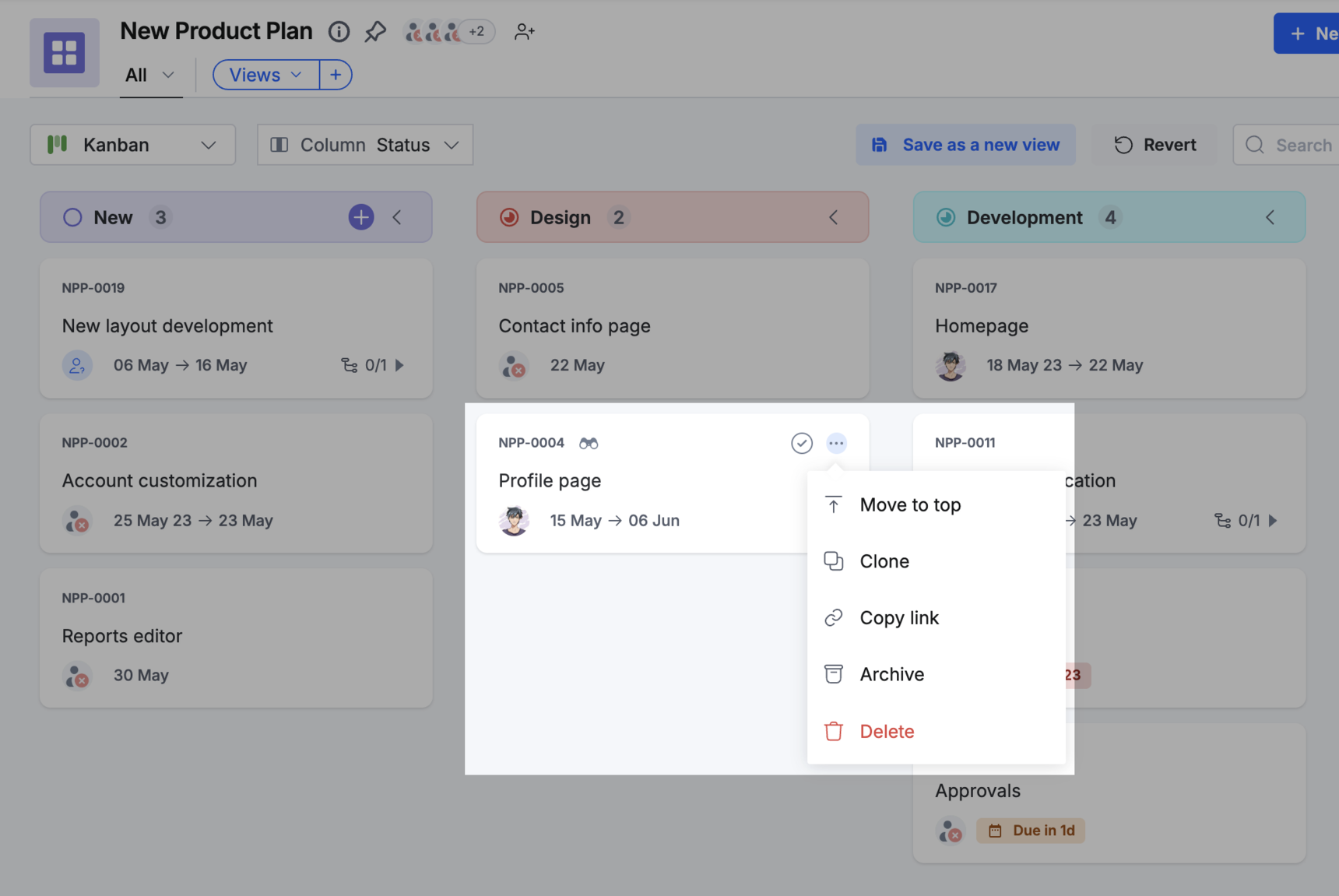1339x896 pixels.
Task: Click the project info icon beside the title
Action: pos(339,32)
